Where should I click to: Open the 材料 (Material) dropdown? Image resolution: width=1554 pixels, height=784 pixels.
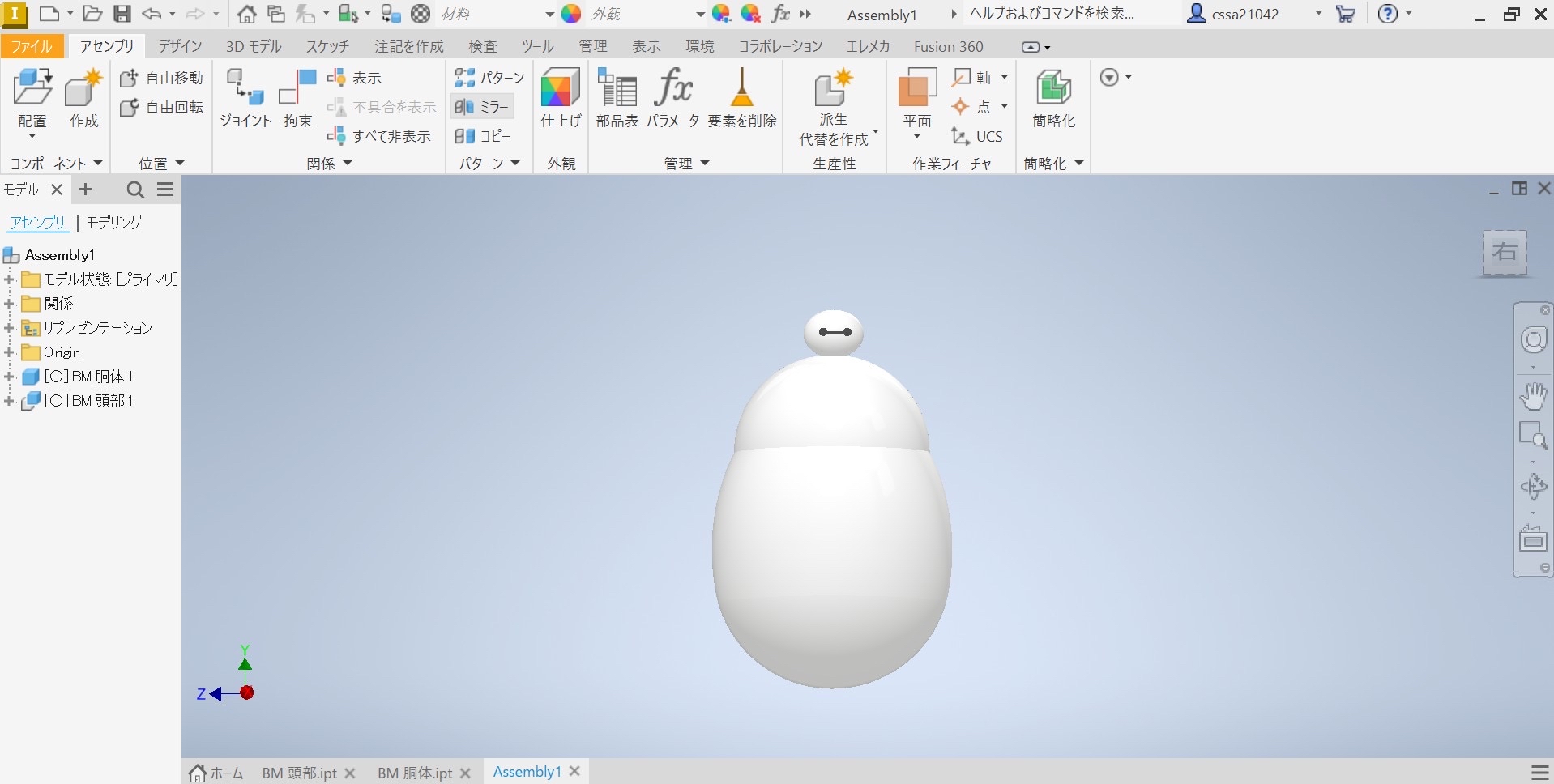(549, 15)
